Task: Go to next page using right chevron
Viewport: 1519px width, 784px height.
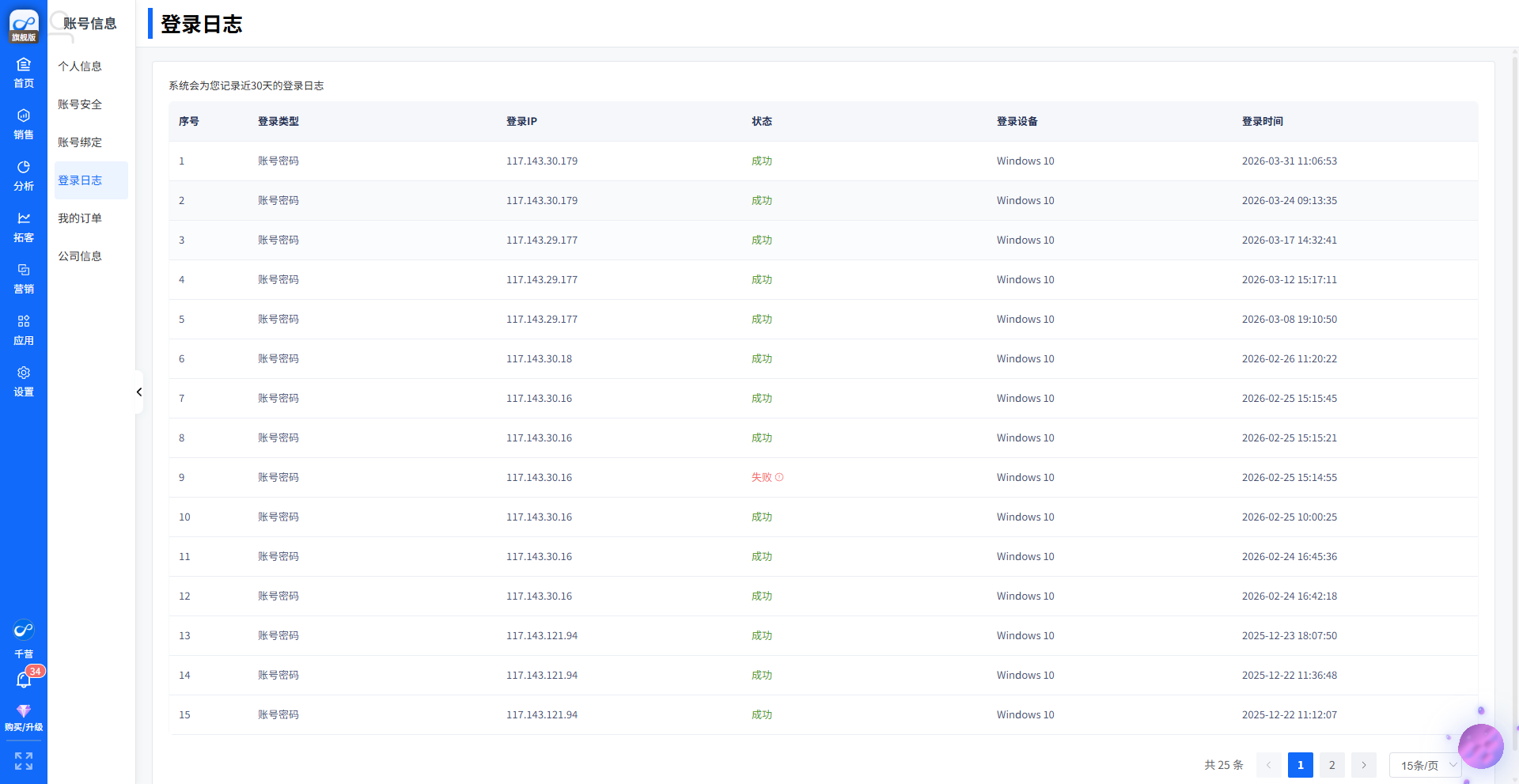Action: (x=1364, y=765)
